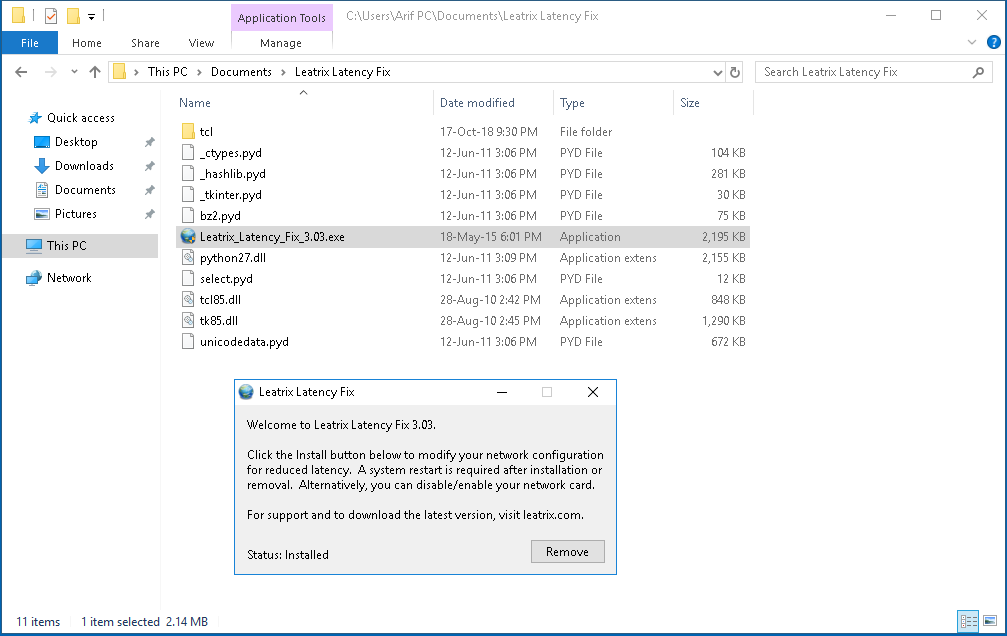
Task: Click the 2,195 KB size cell
Action: (724, 236)
